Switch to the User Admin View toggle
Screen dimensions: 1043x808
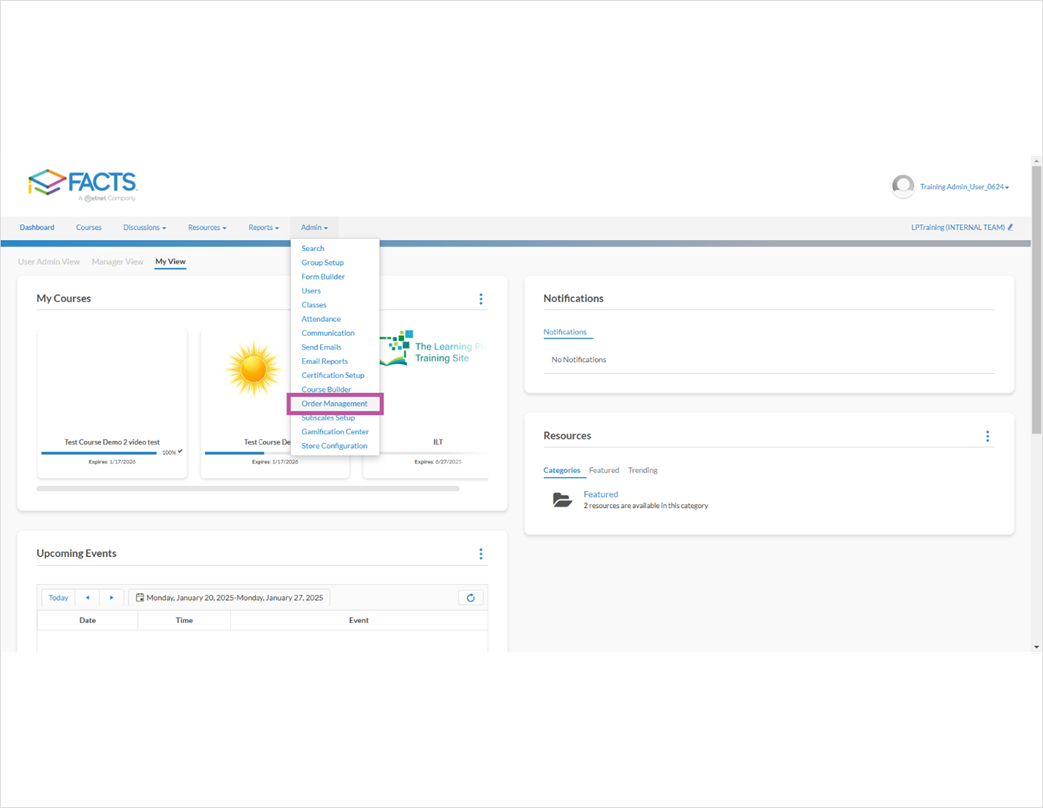[48, 261]
